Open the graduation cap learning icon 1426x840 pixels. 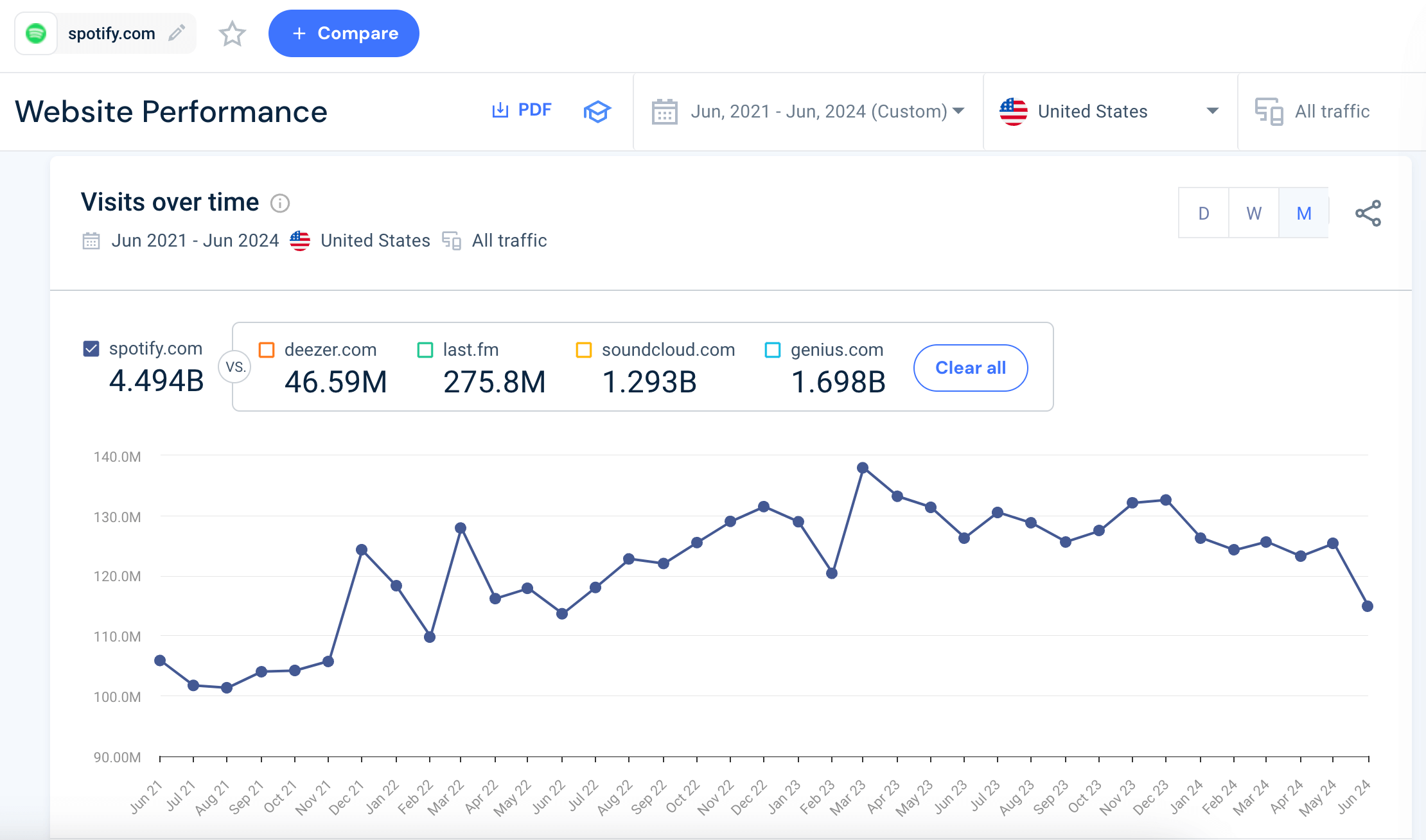click(597, 112)
